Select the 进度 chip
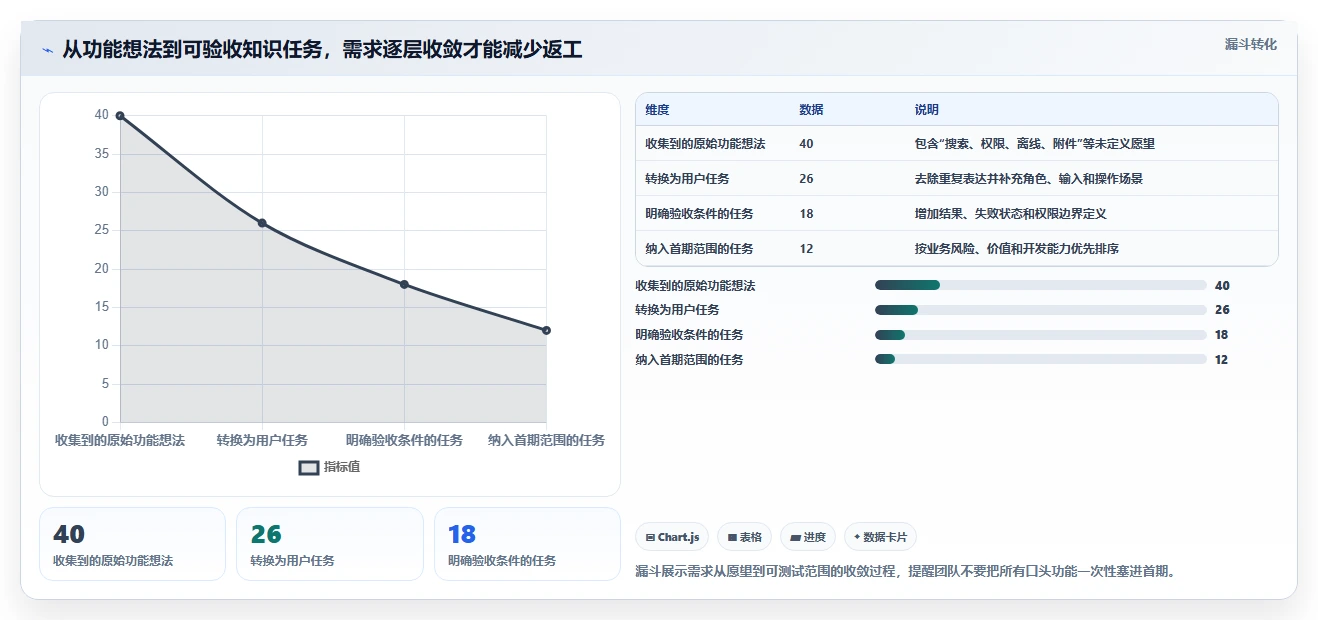1318x620 pixels. (x=807, y=537)
